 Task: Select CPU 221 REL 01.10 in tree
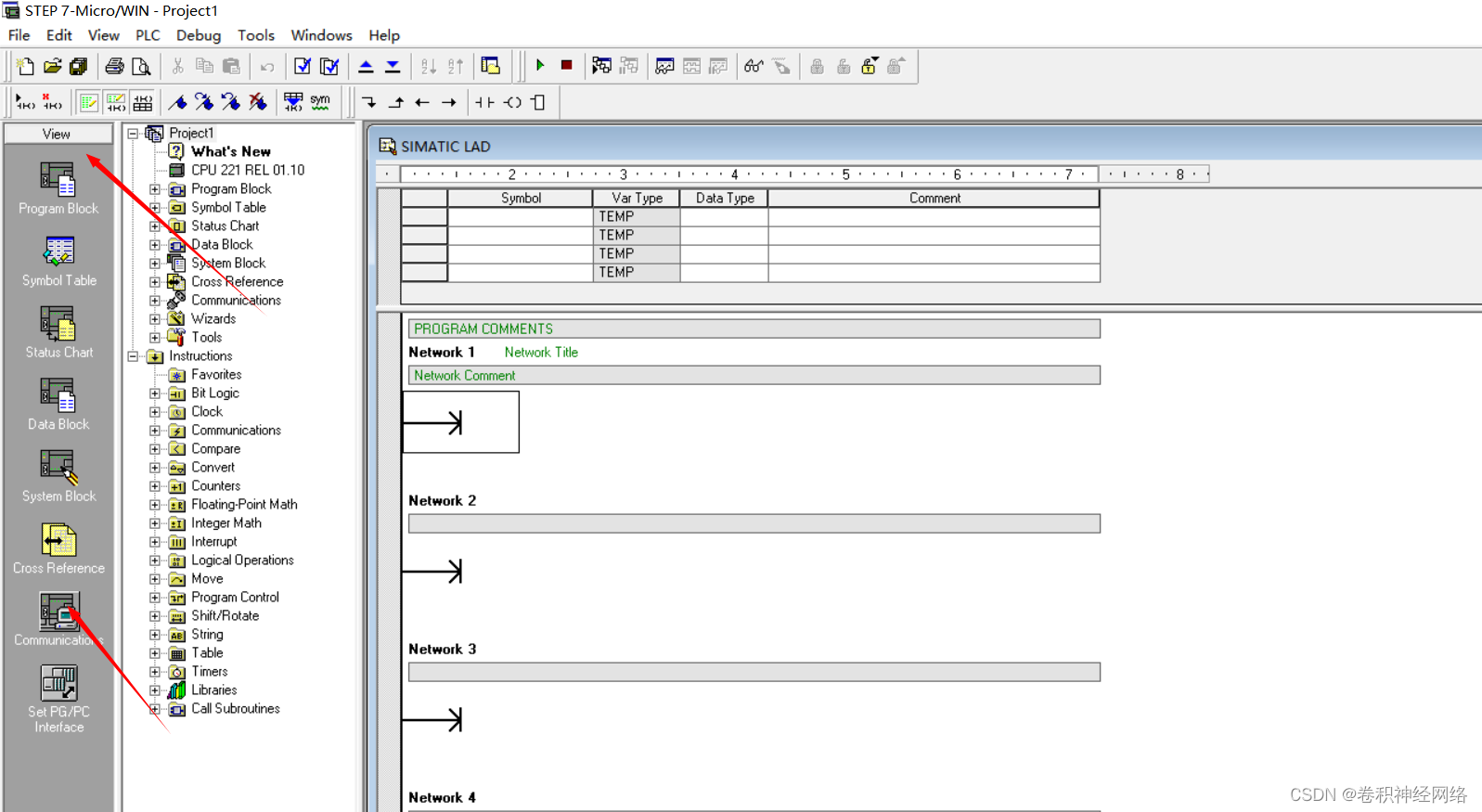[x=248, y=170]
